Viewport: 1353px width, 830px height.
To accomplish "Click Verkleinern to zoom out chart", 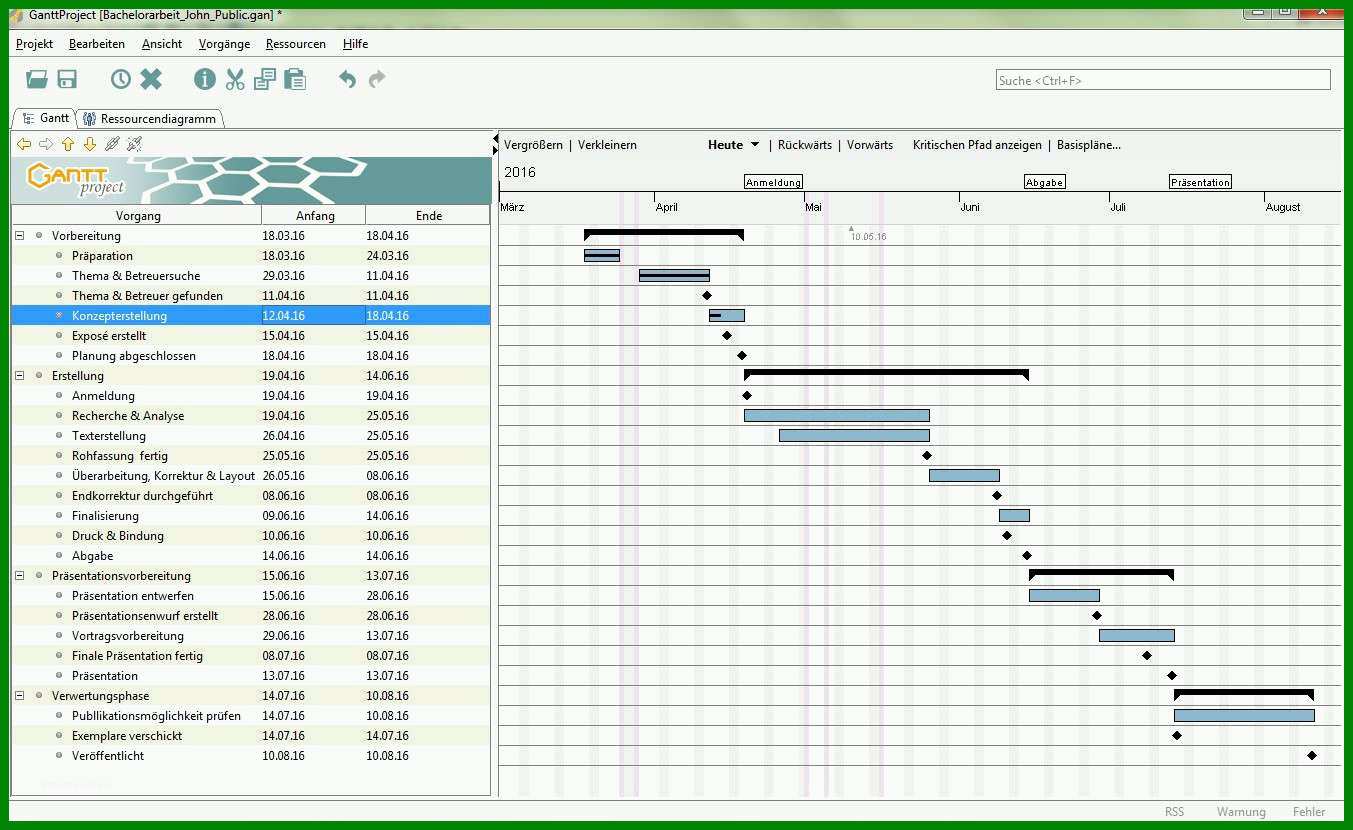I will [607, 145].
